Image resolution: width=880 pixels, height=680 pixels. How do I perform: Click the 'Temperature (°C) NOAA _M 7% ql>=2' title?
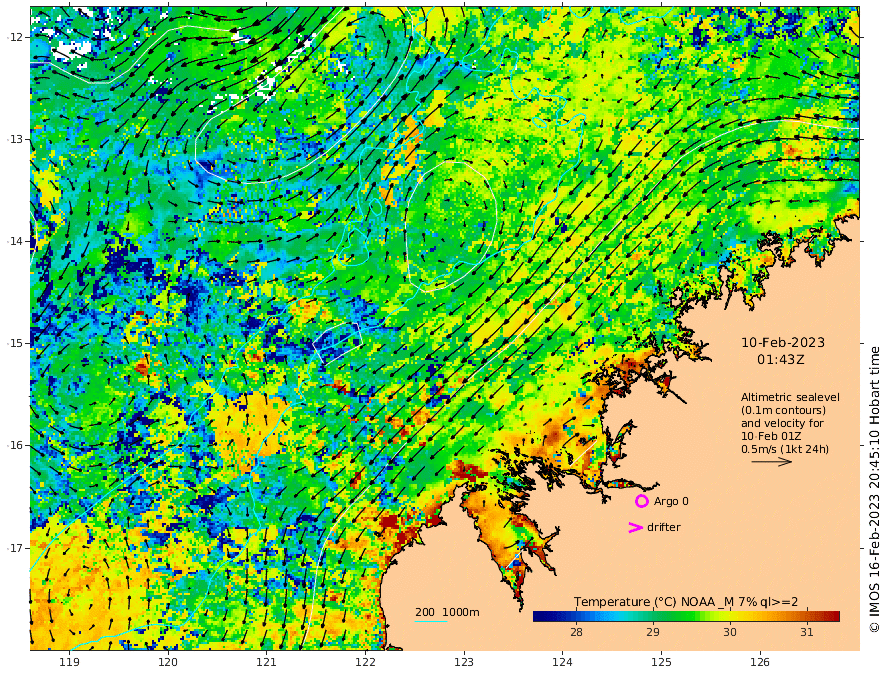tap(686, 602)
